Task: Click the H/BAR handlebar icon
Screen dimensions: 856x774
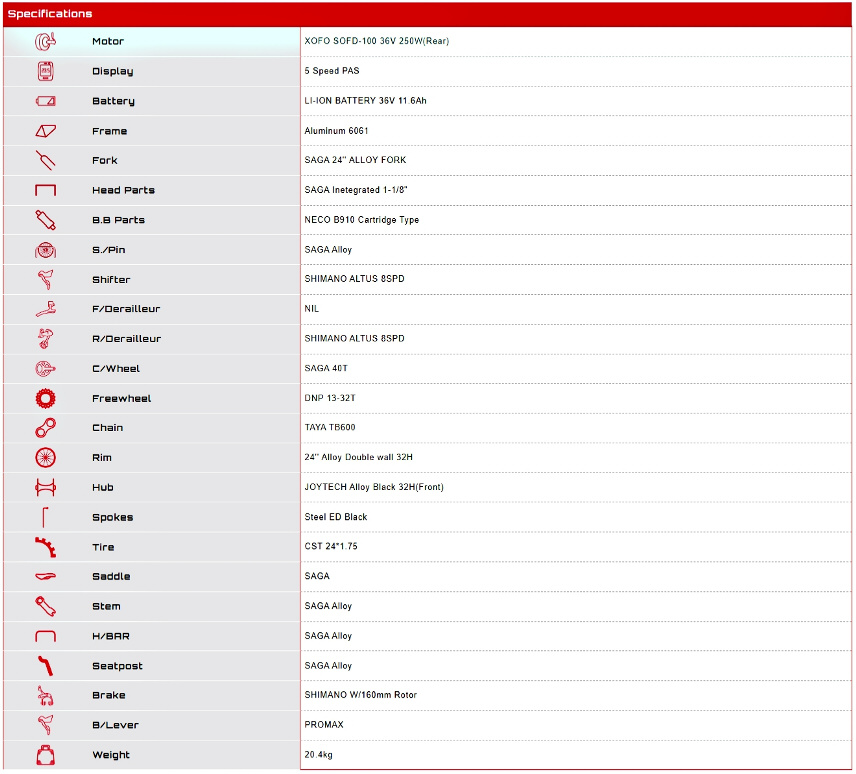Action: (x=45, y=637)
